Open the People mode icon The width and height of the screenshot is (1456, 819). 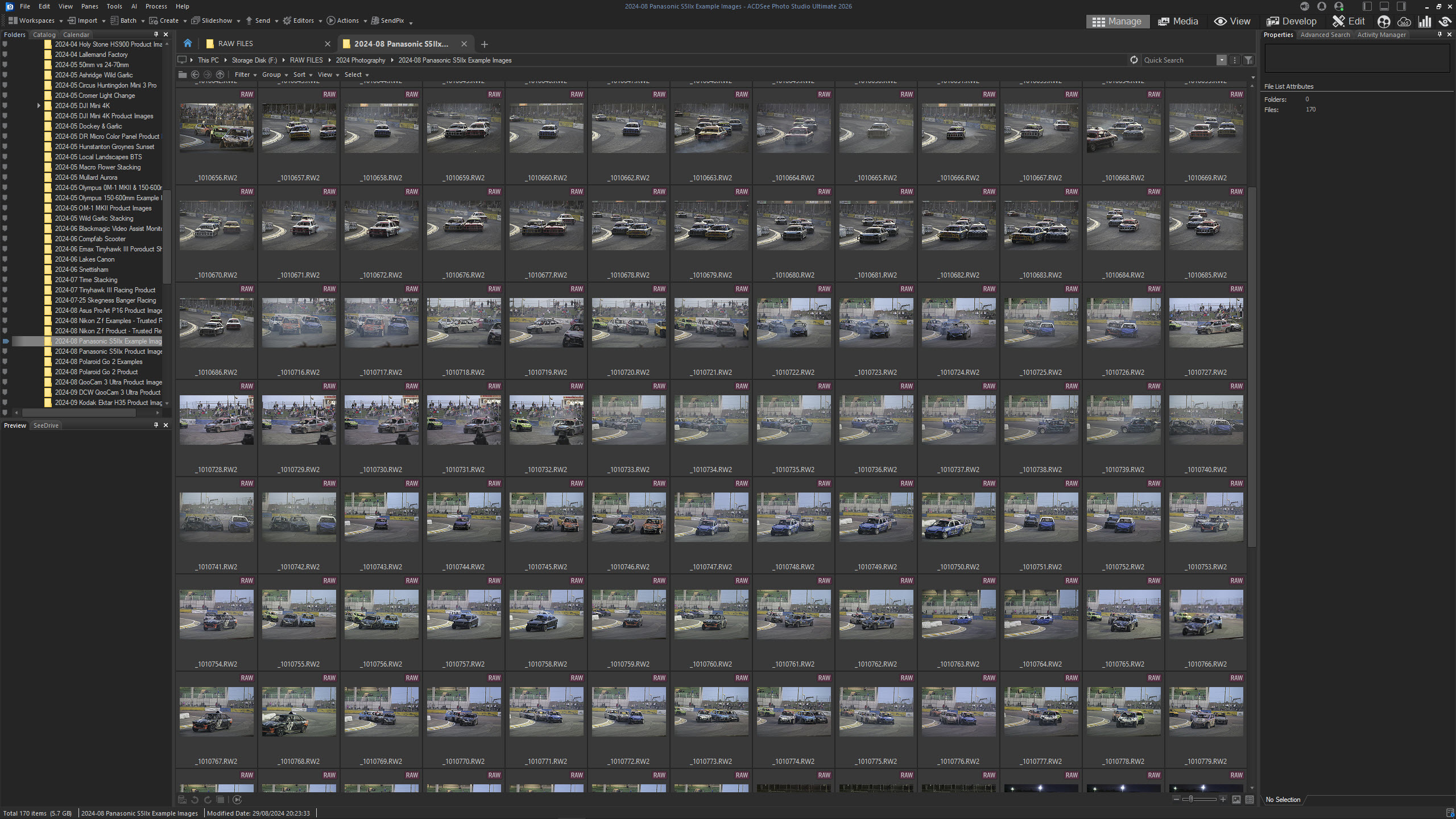(1384, 21)
